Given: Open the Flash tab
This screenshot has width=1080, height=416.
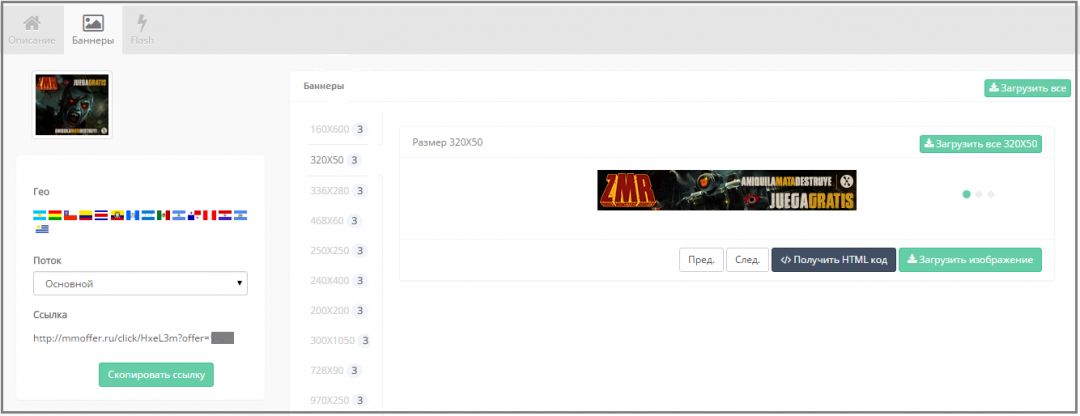Looking at the screenshot, I should click(142, 30).
